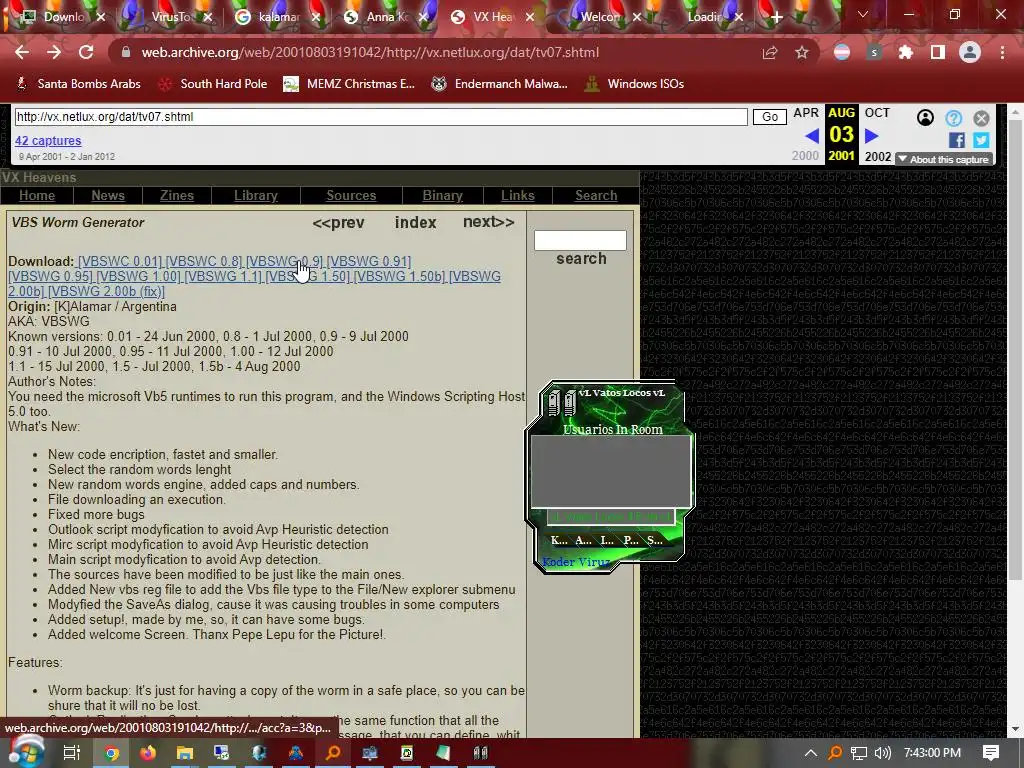Viewport: 1024px width, 768px height.
Task: Click the Wayback 'Go' button
Action: [770, 117]
